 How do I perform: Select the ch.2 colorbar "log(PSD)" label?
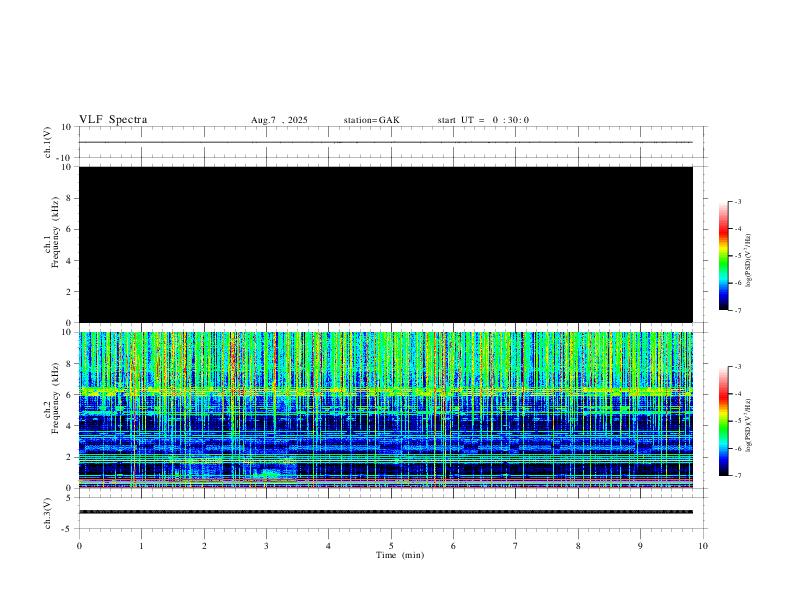coord(748,426)
